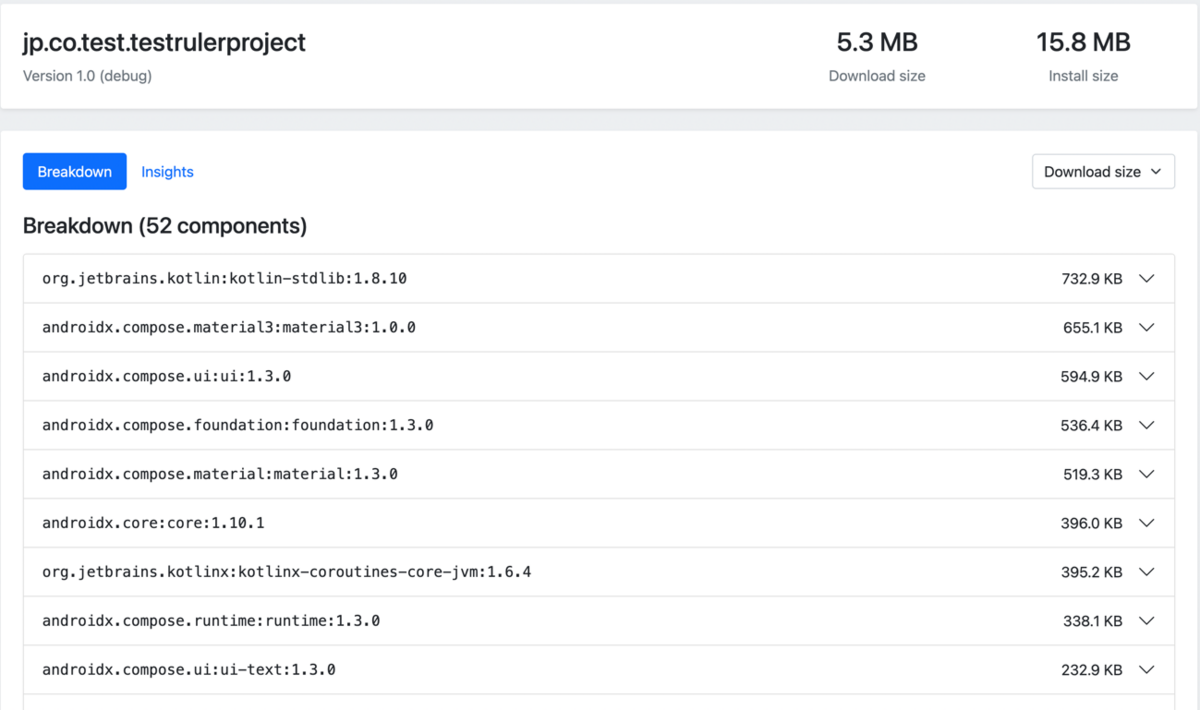This screenshot has height=710, width=1200.
Task: Click chevron beside androidx.compose.ui:ui:1.3.0
Action: click(1146, 376)
